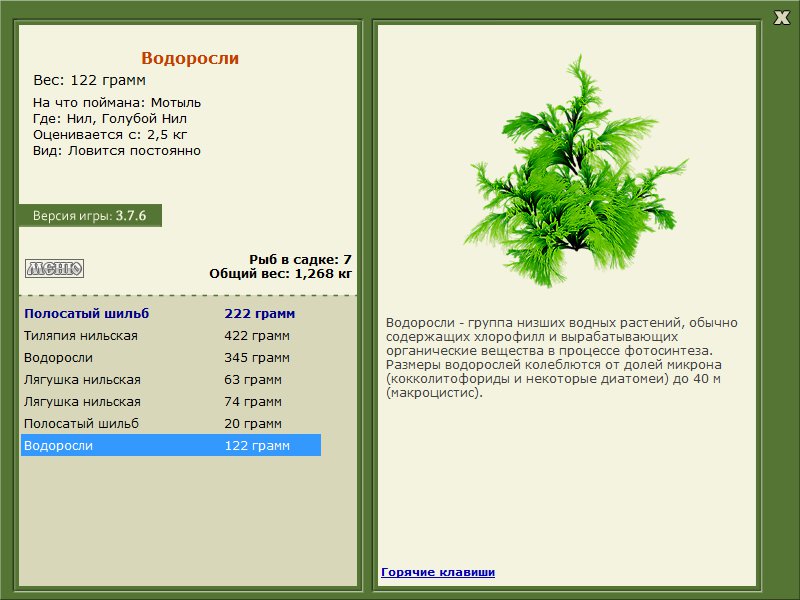Click the Водоросли title heading
The height and width of the screenshot is (600, 800).
pos(190,58)
